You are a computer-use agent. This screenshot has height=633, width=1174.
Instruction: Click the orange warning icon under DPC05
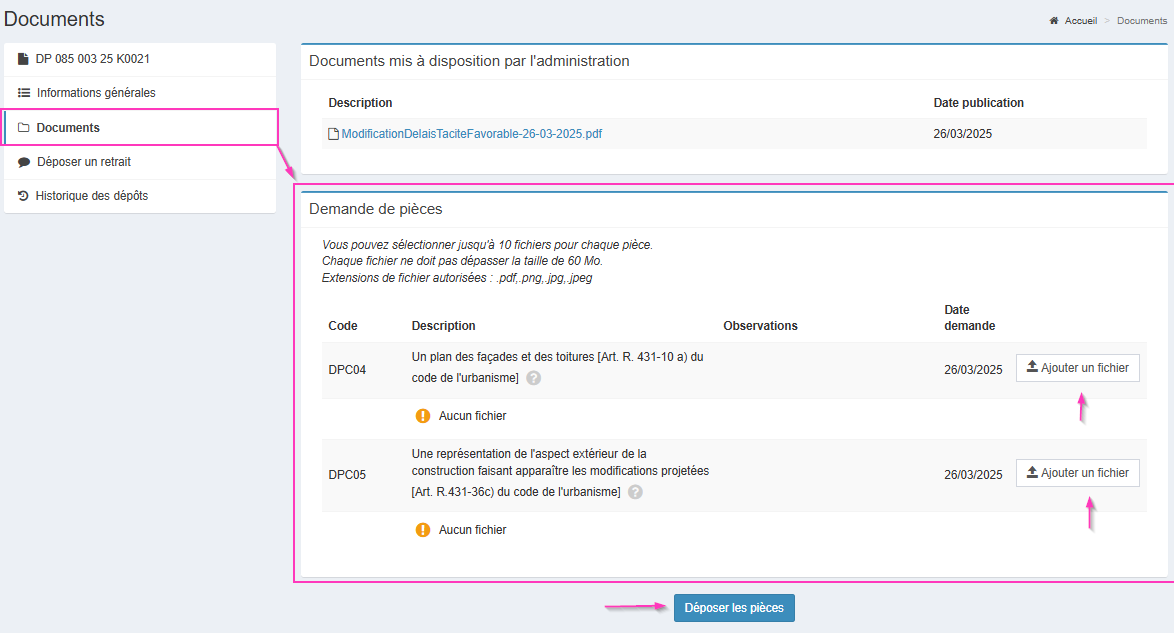tap(423, 530)
